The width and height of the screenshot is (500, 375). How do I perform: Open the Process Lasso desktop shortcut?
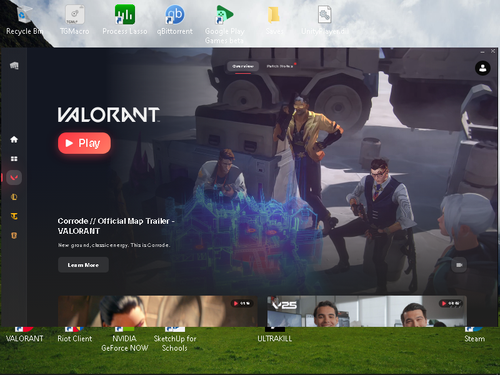click(125, 20)
